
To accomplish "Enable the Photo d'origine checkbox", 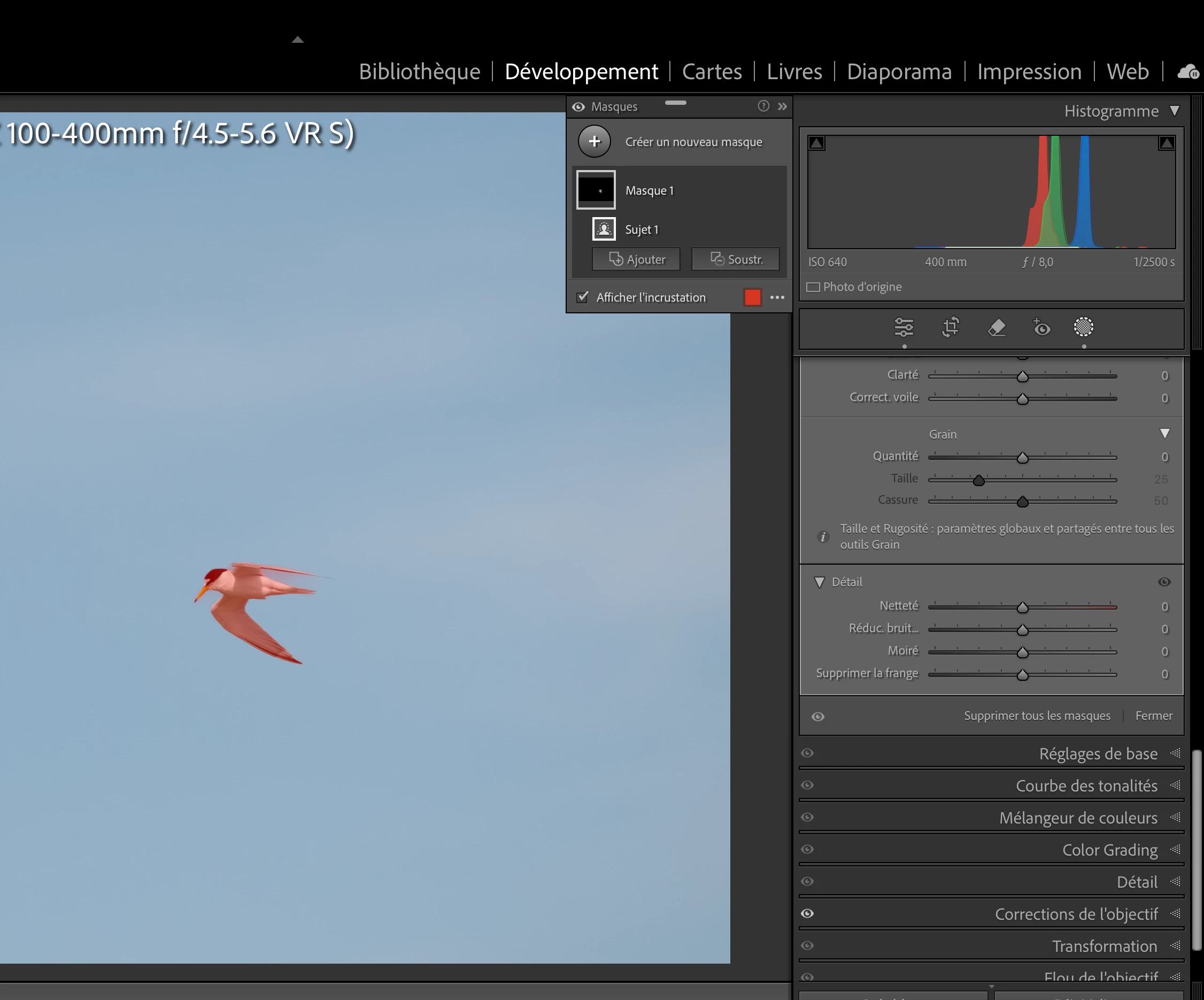I will (813, 287).
